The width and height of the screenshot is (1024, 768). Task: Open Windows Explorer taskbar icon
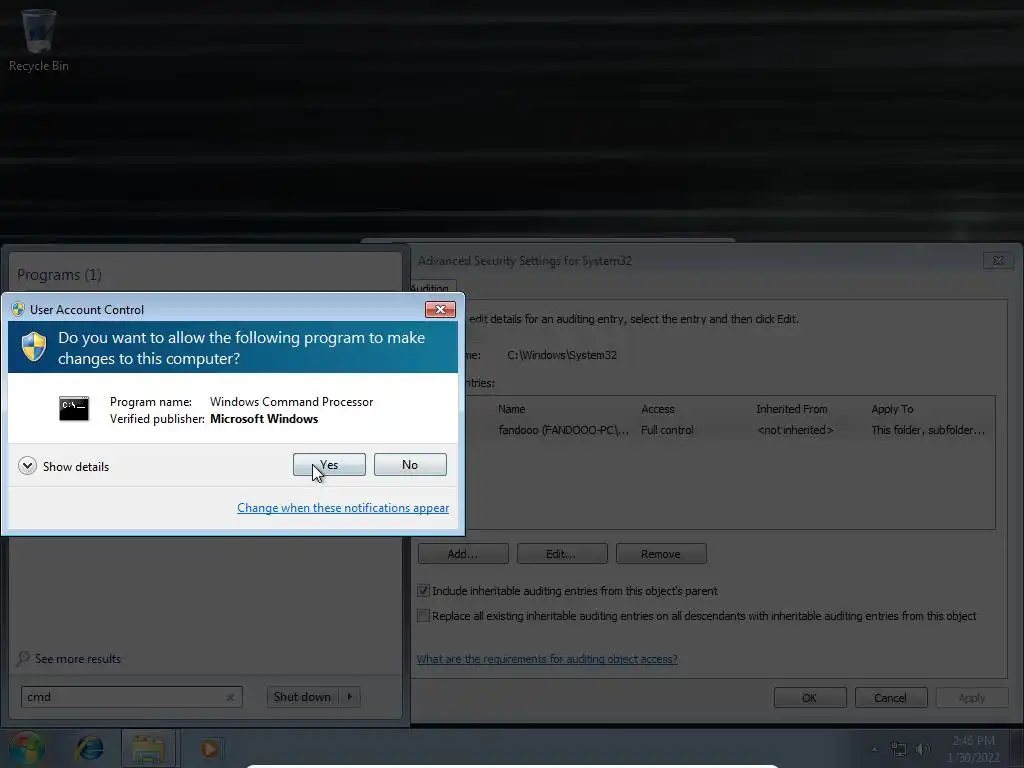tap(148, 748)
